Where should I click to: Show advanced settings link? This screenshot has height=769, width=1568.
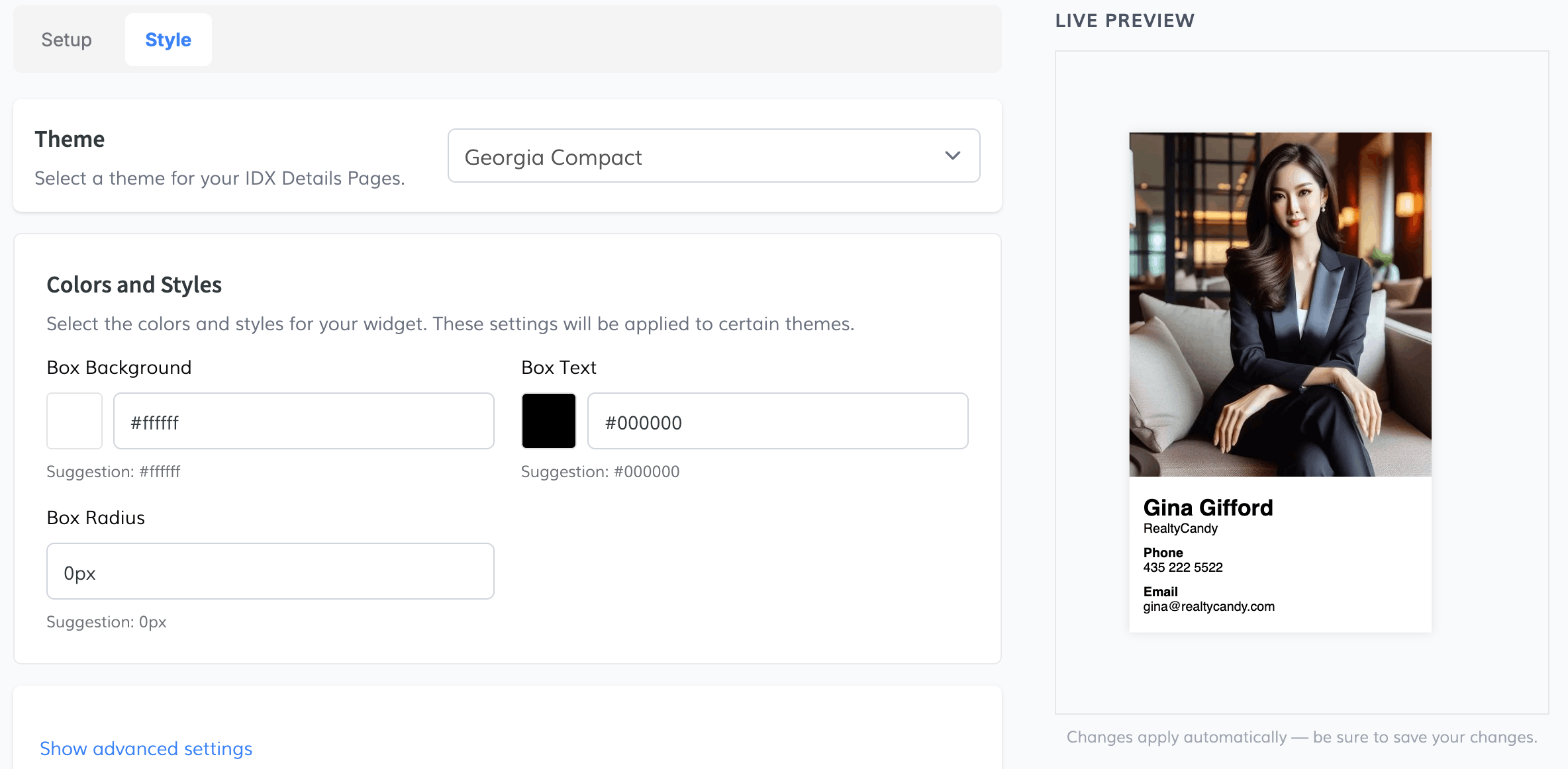click(x=146, y=748)
